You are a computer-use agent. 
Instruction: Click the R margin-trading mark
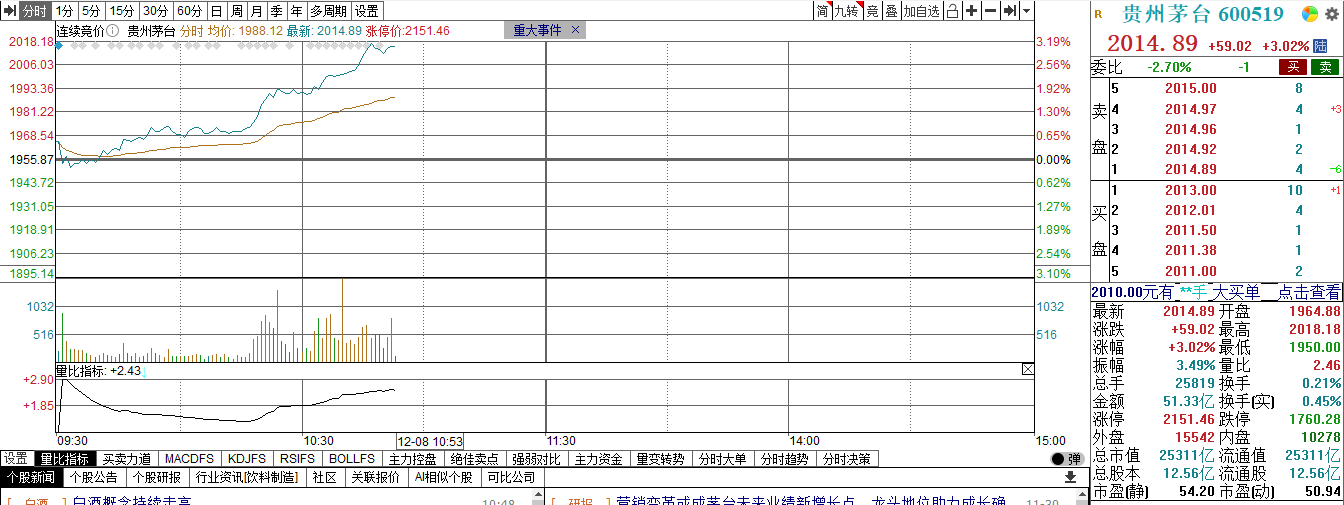1098,15
